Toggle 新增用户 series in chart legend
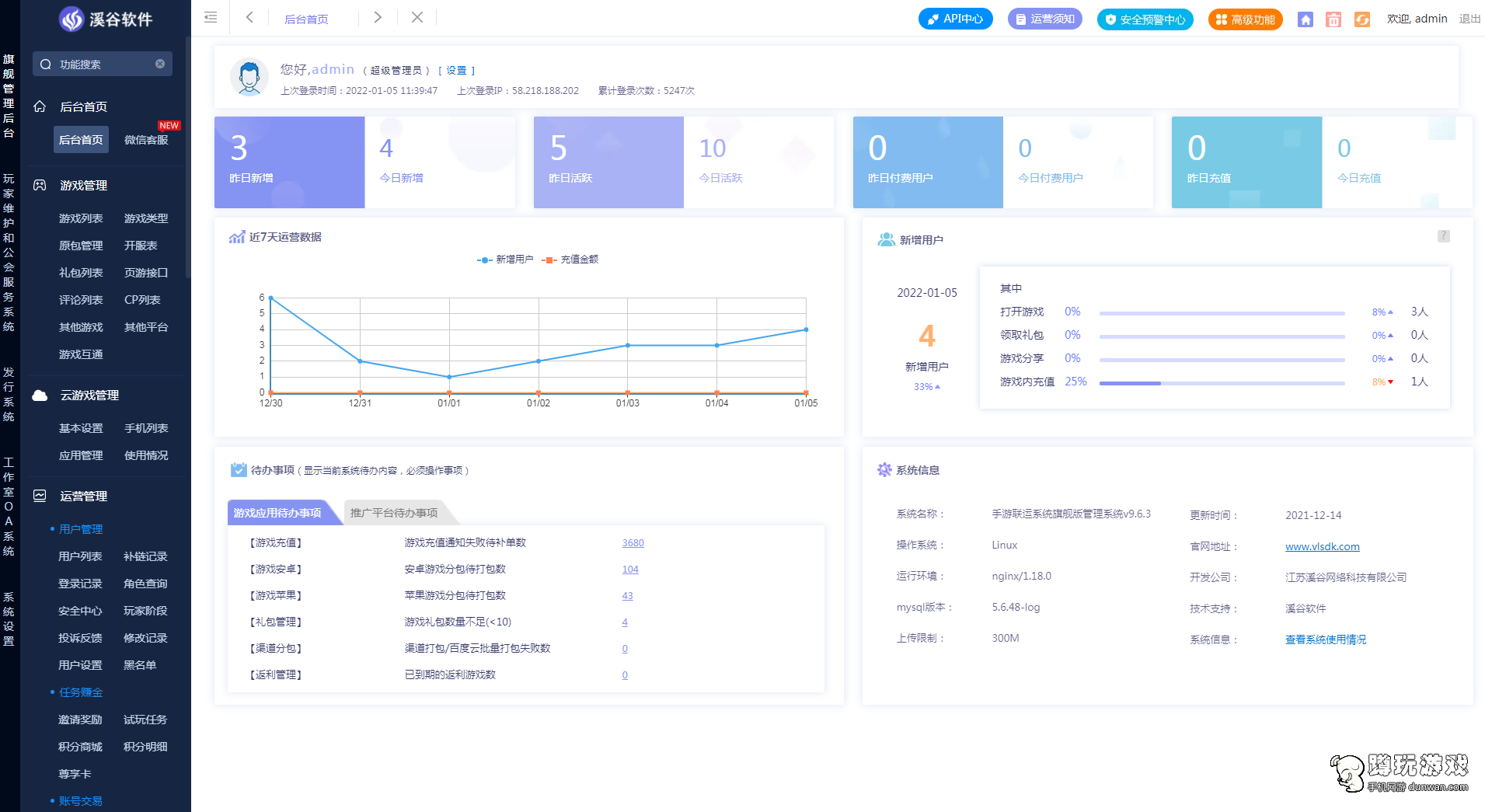The width and height of the screenshot is (1485, 812). 505,260
